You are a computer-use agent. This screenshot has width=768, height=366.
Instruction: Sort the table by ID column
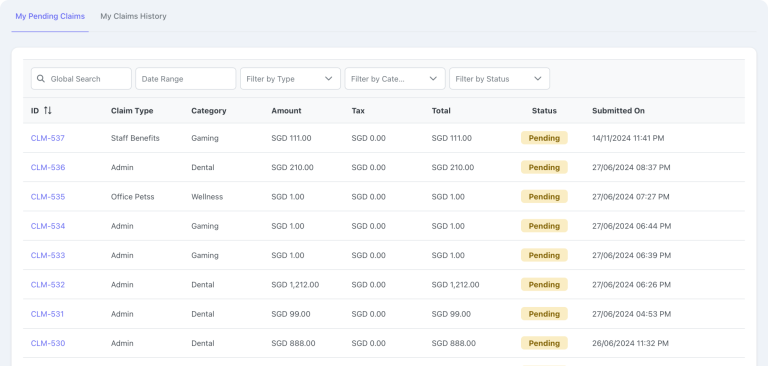pos(48,111)
